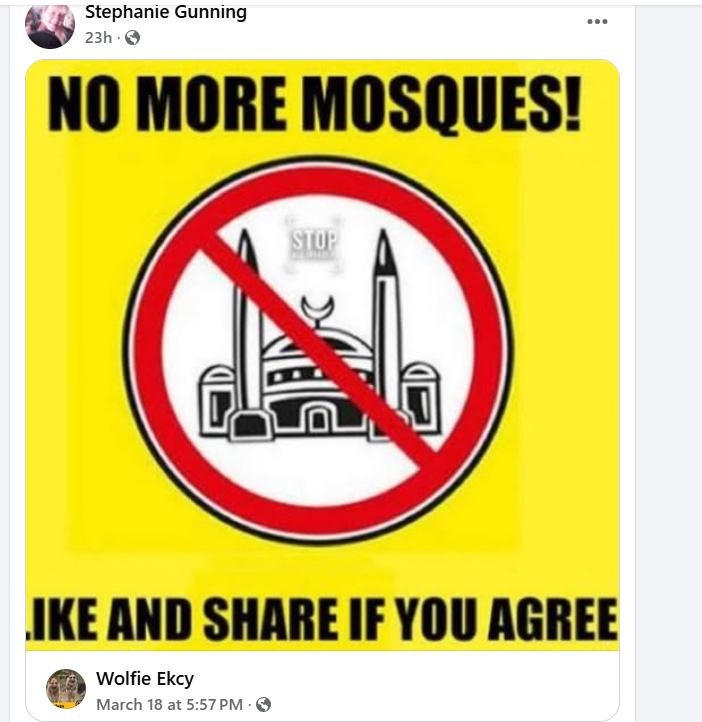Click the red prohibition circle in the image
The height and width of the screenshot is (722, 702).
click(x=318, y=350)
